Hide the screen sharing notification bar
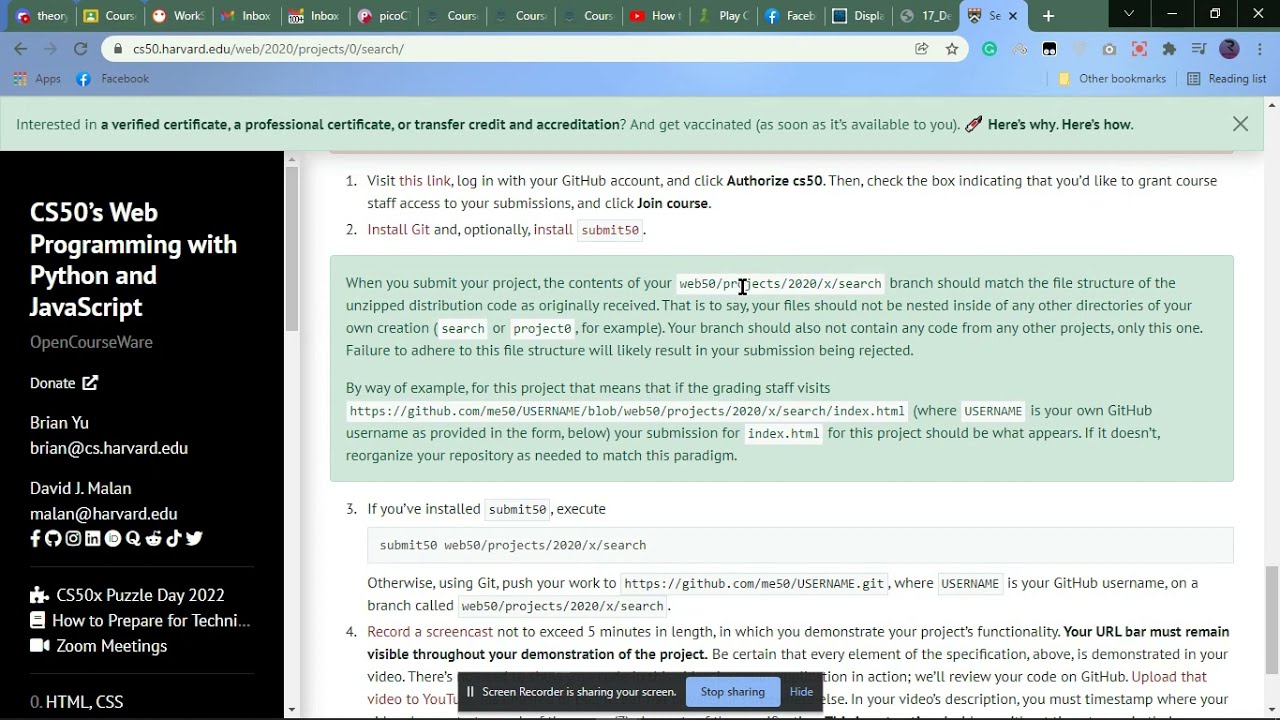 click(801, 692)
